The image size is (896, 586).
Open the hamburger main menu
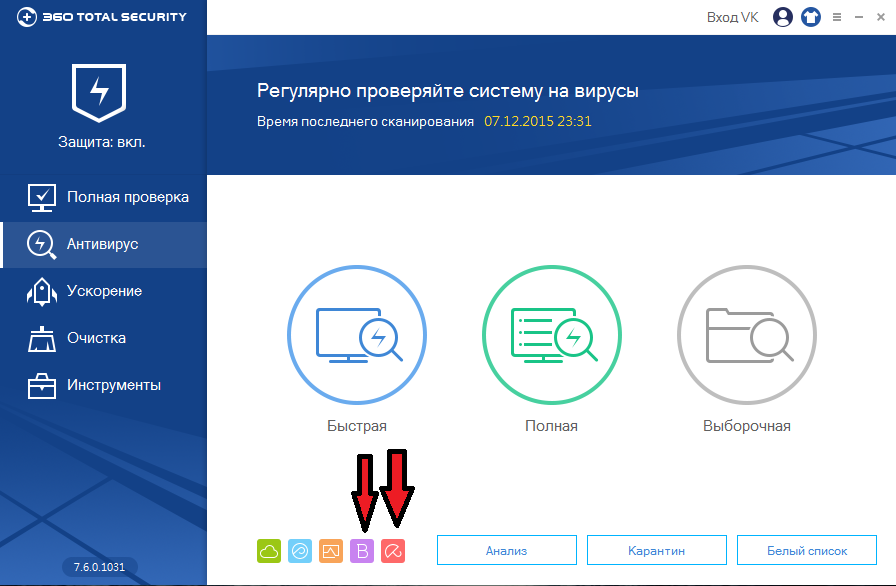(x=837, y=17)
